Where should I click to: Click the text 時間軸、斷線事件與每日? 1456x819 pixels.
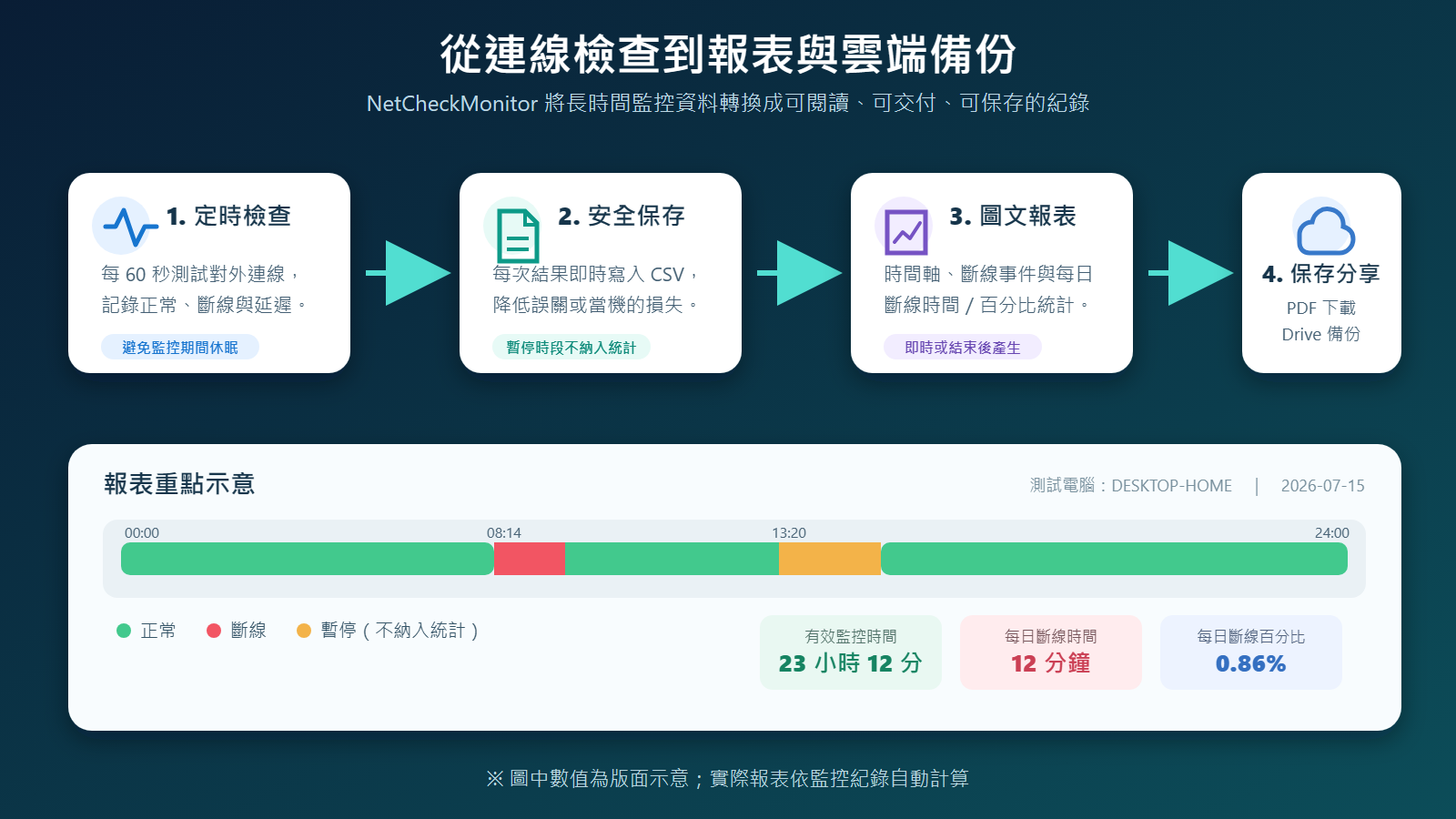988,274
